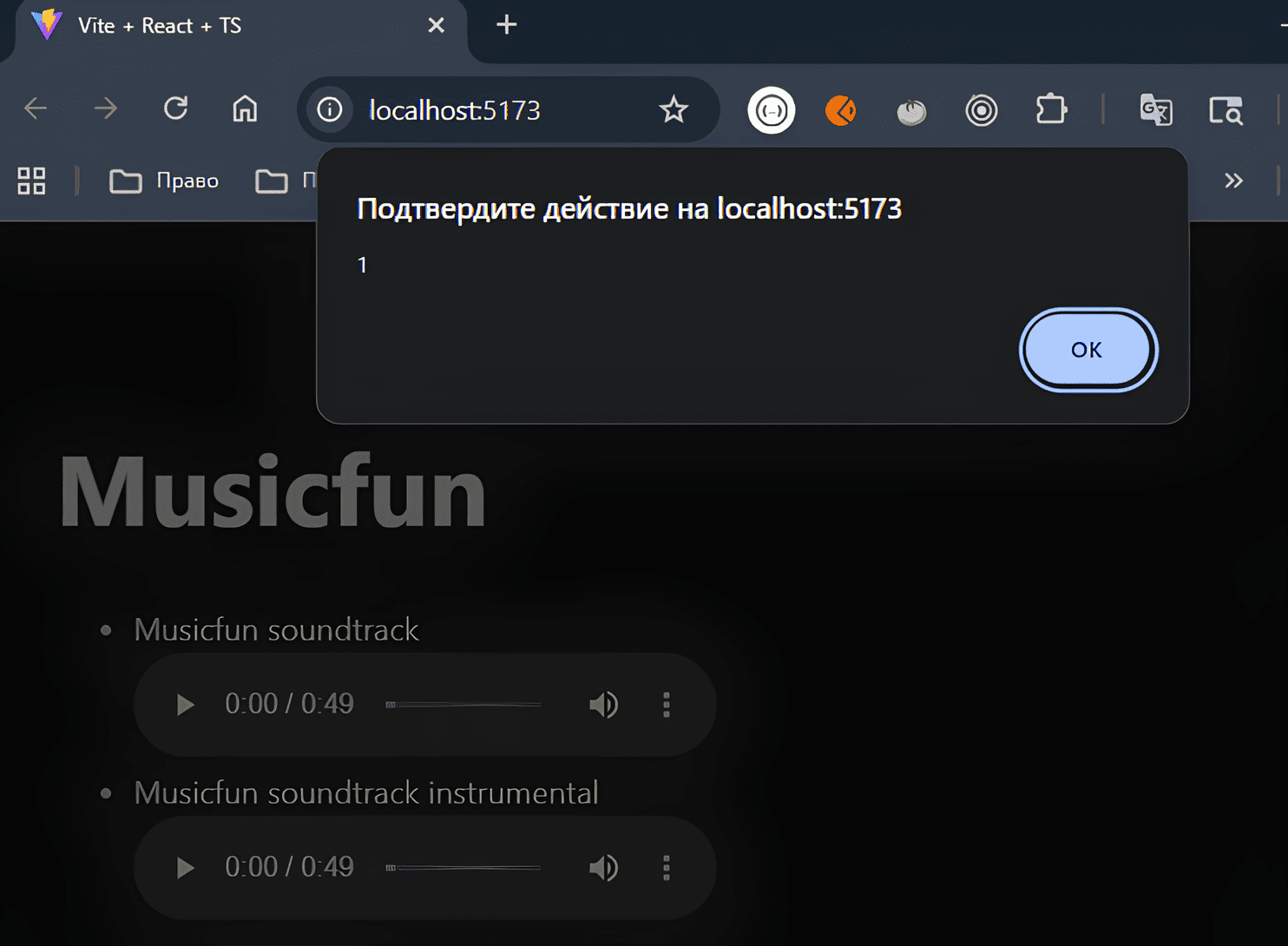Image resolution: width=1288 pixels, height=946 pixels.
Task: Open the Google Translate icon
Action: pyautogui.click(x=1155, y=110)
